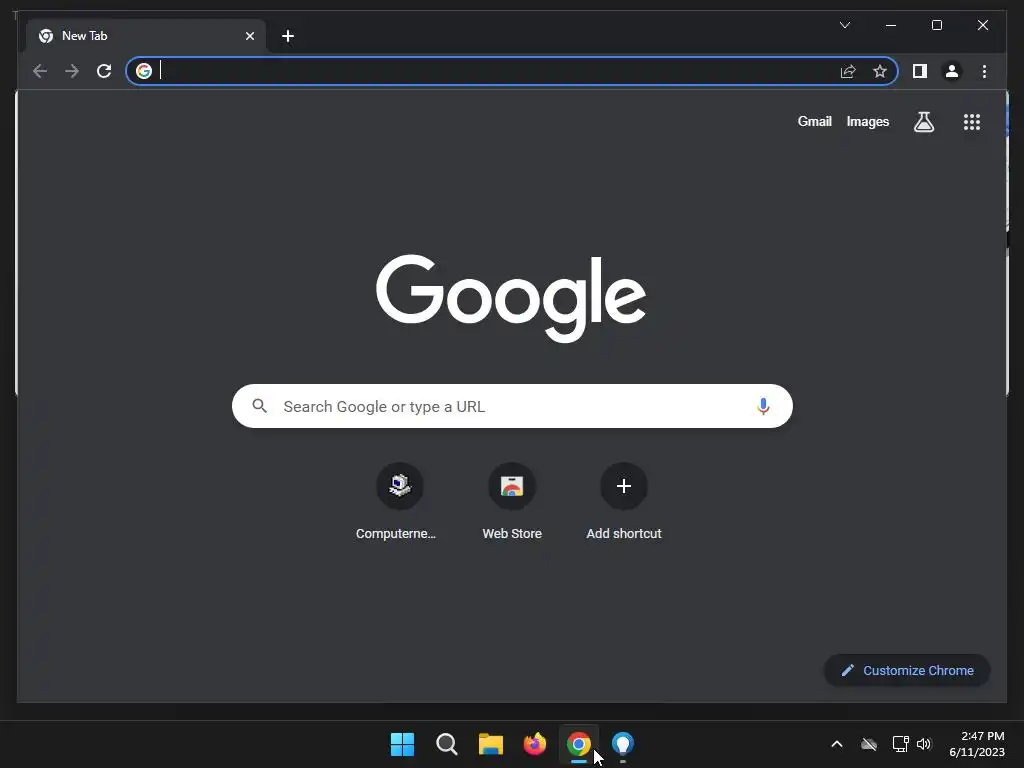Open a new tab with the plus button
Viewport: 1024px width, 768px height.
(x=288, y=36)
